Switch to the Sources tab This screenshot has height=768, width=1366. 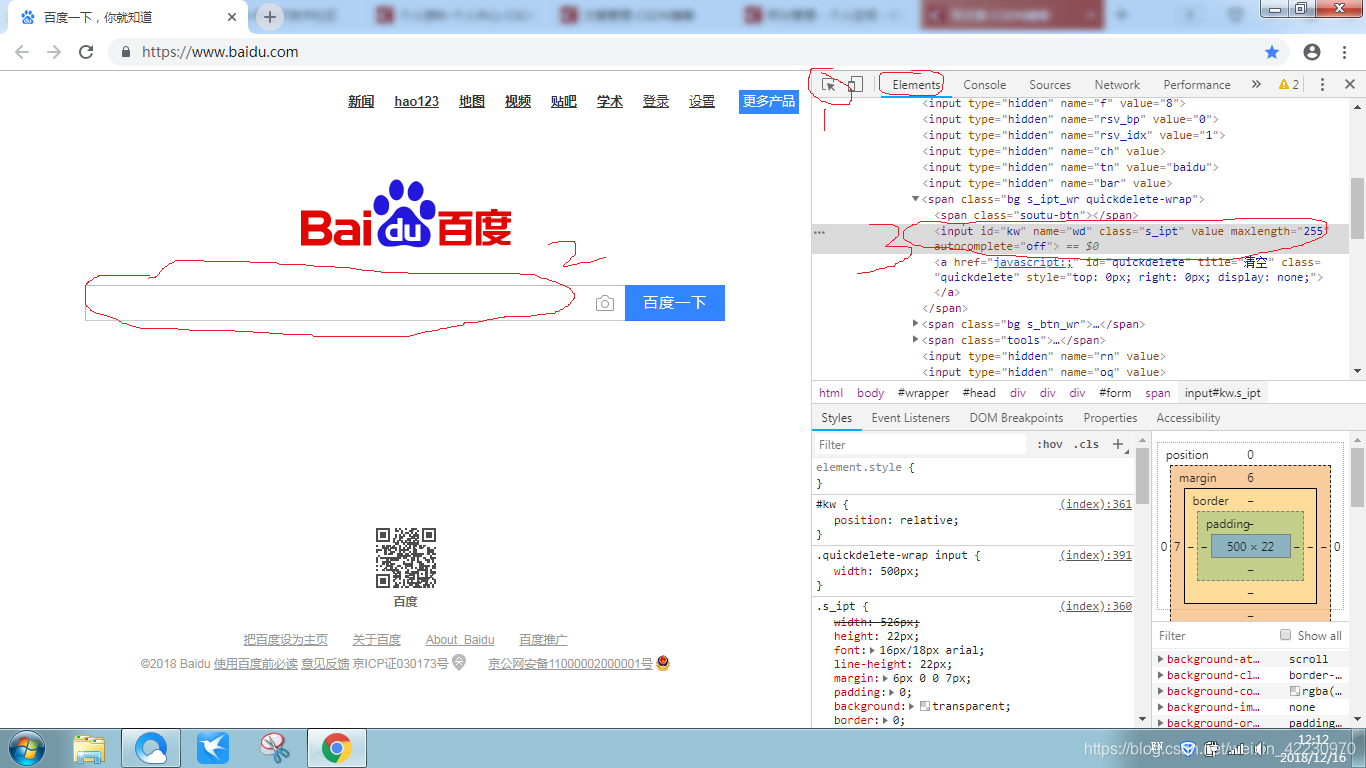1050,85
